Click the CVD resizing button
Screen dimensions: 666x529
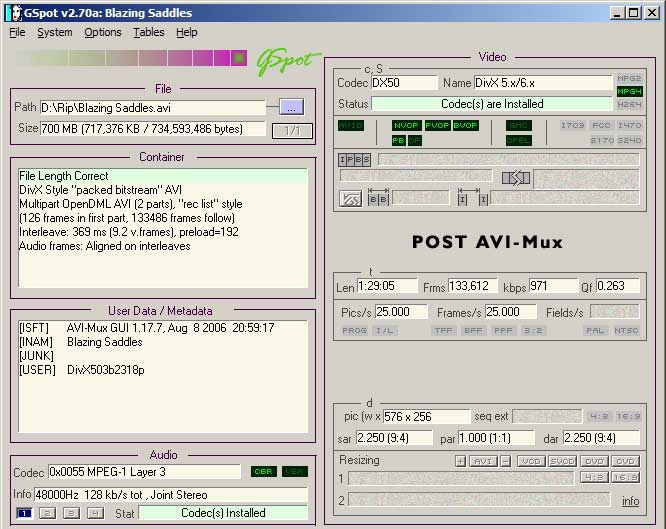(625, 461)
